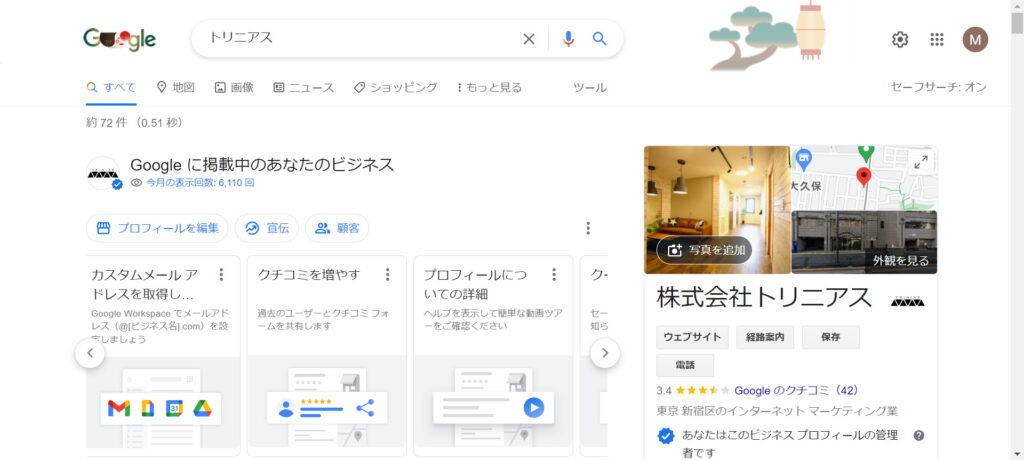Click the Google logo
Screen dimensions: 1024x460
[120, 40]
